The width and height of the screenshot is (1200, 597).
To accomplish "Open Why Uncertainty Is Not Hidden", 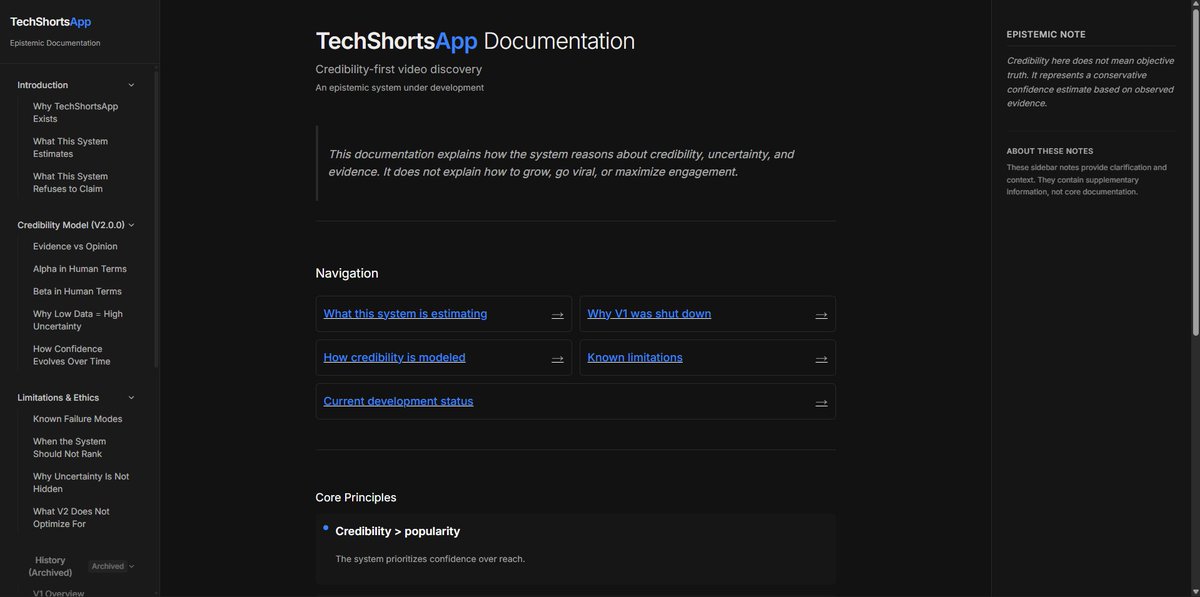I will point(81,482).
